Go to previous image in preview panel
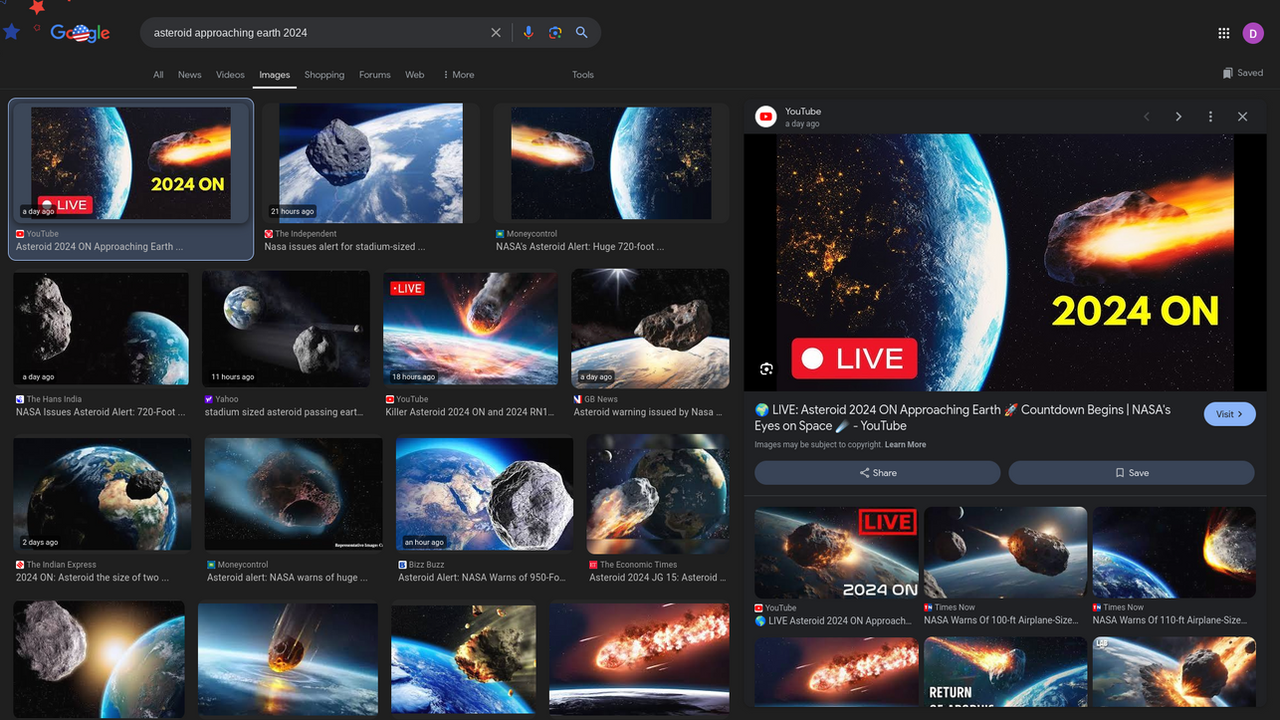This screenshot has height=720, width=1280. click(x=1147, y=117)
